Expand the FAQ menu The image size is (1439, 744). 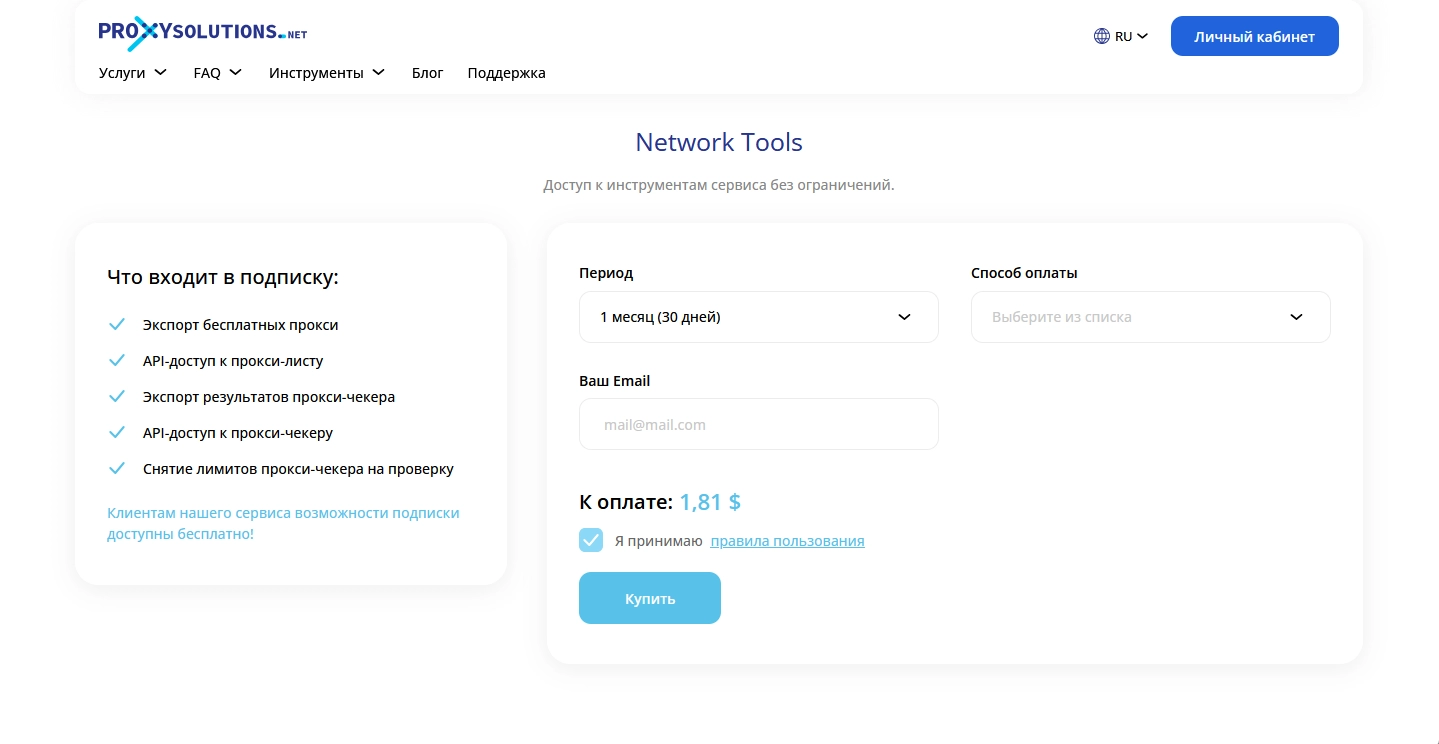tap(217, 73)
